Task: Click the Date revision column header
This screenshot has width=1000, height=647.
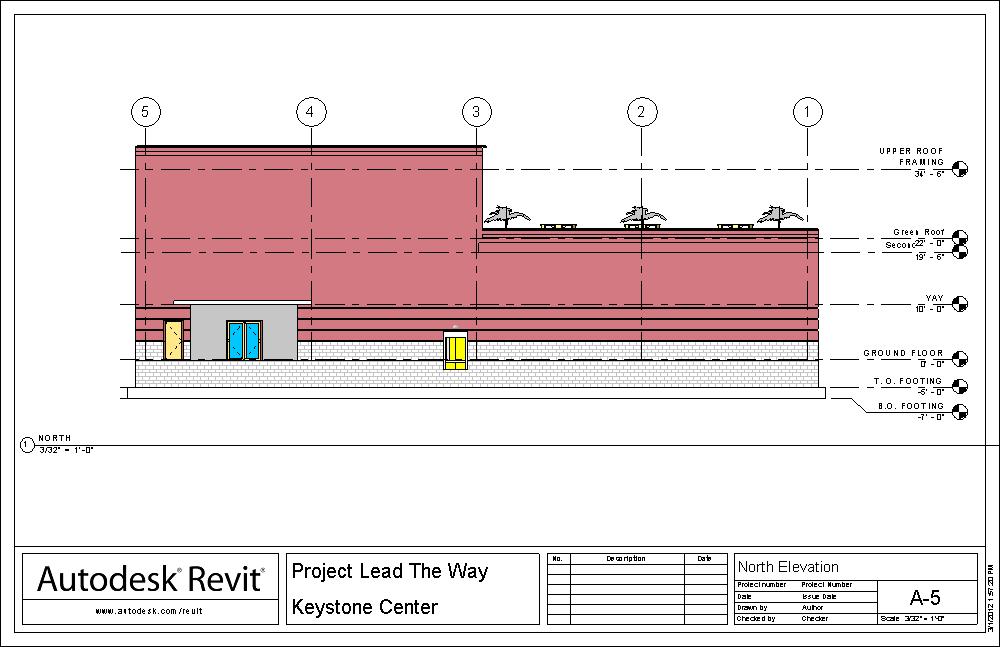Action: click(705, 559)
